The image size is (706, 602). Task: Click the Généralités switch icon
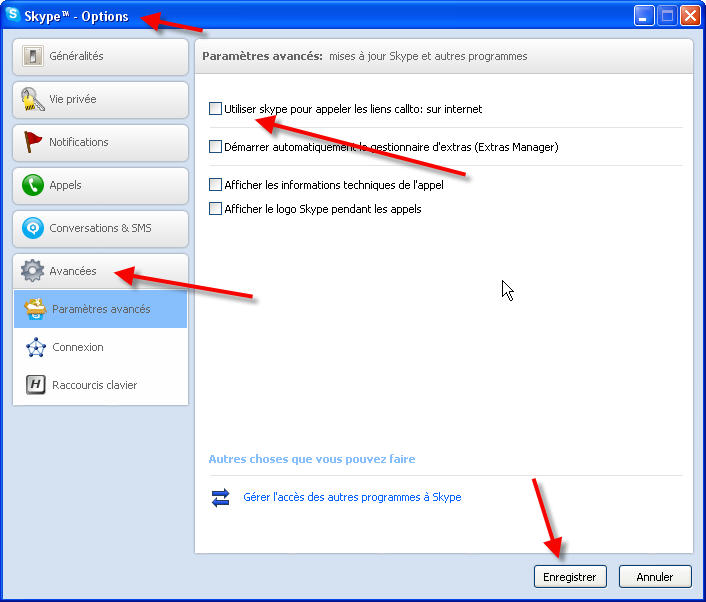(x=33, y=56)
